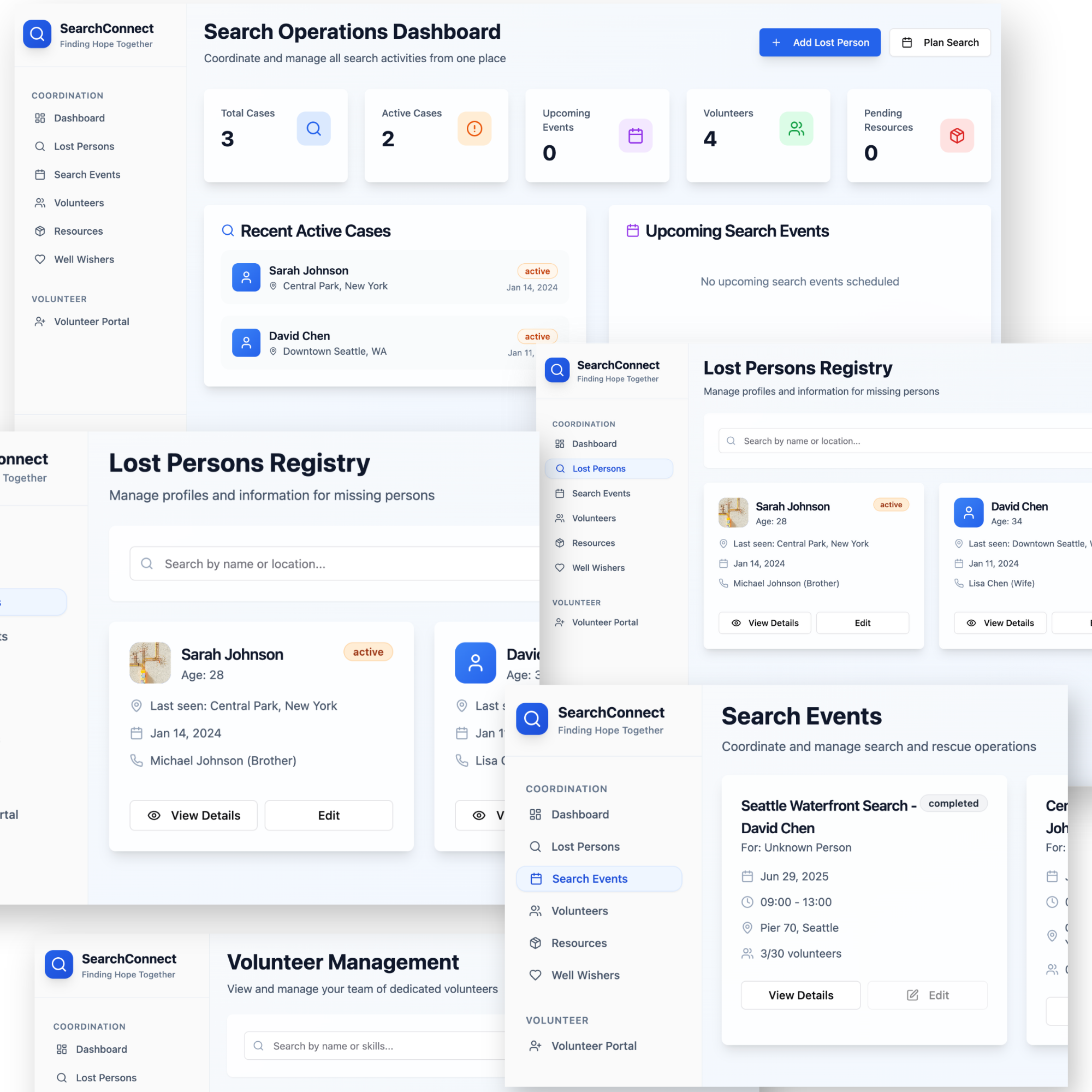
Task: Click search field in small Lost Persons Registry
Action: (904, 441)
